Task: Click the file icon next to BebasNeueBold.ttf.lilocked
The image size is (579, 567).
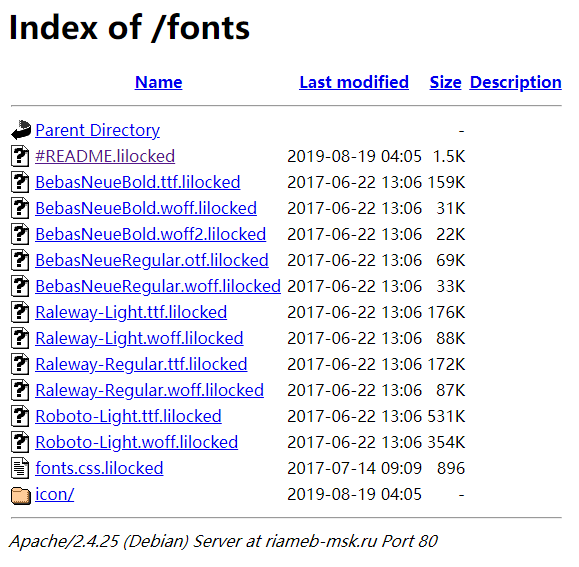Action: [20, 182]
